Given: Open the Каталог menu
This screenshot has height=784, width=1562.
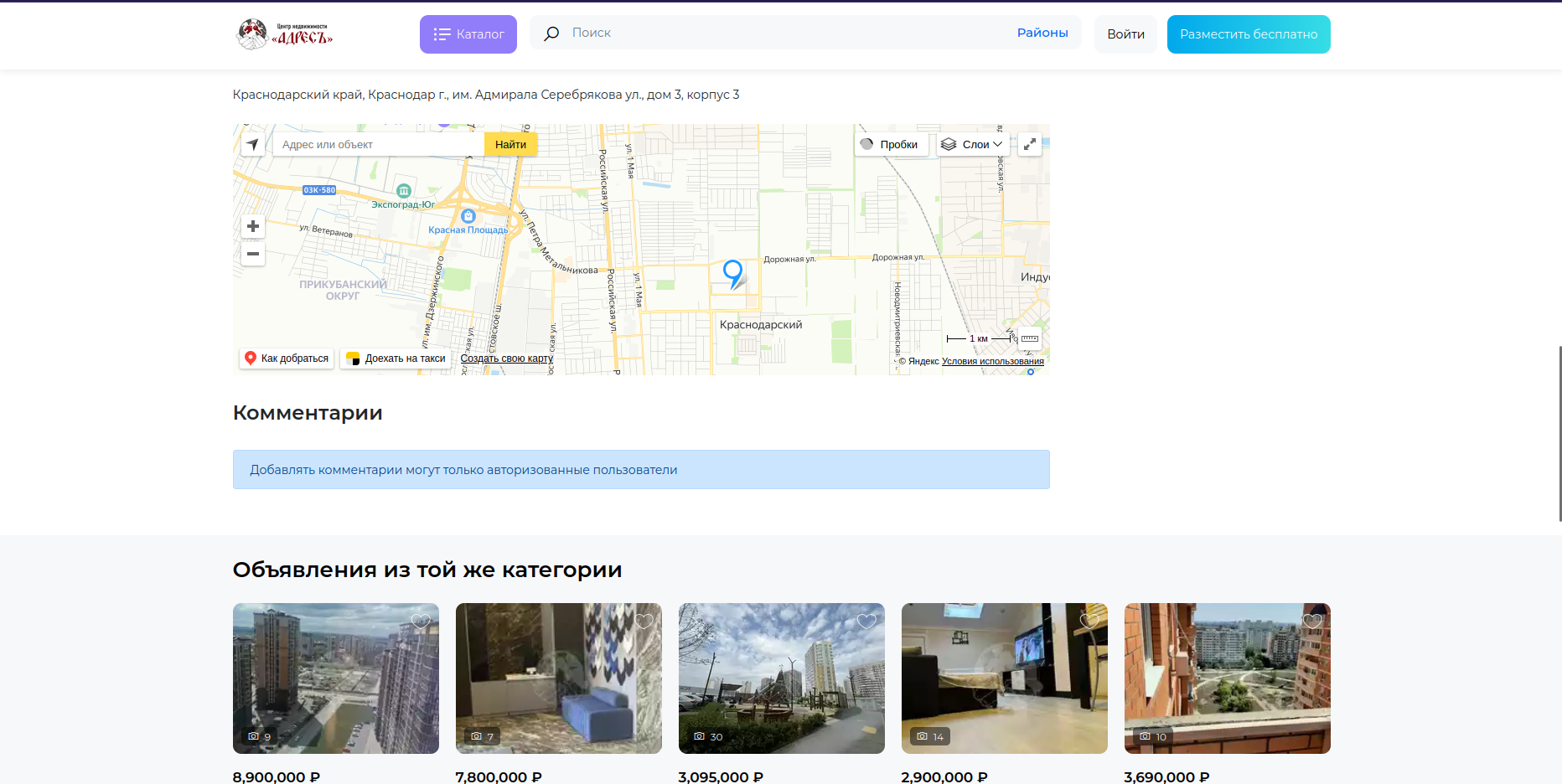Looking at the screenshot, I should [x=468, y=34].
